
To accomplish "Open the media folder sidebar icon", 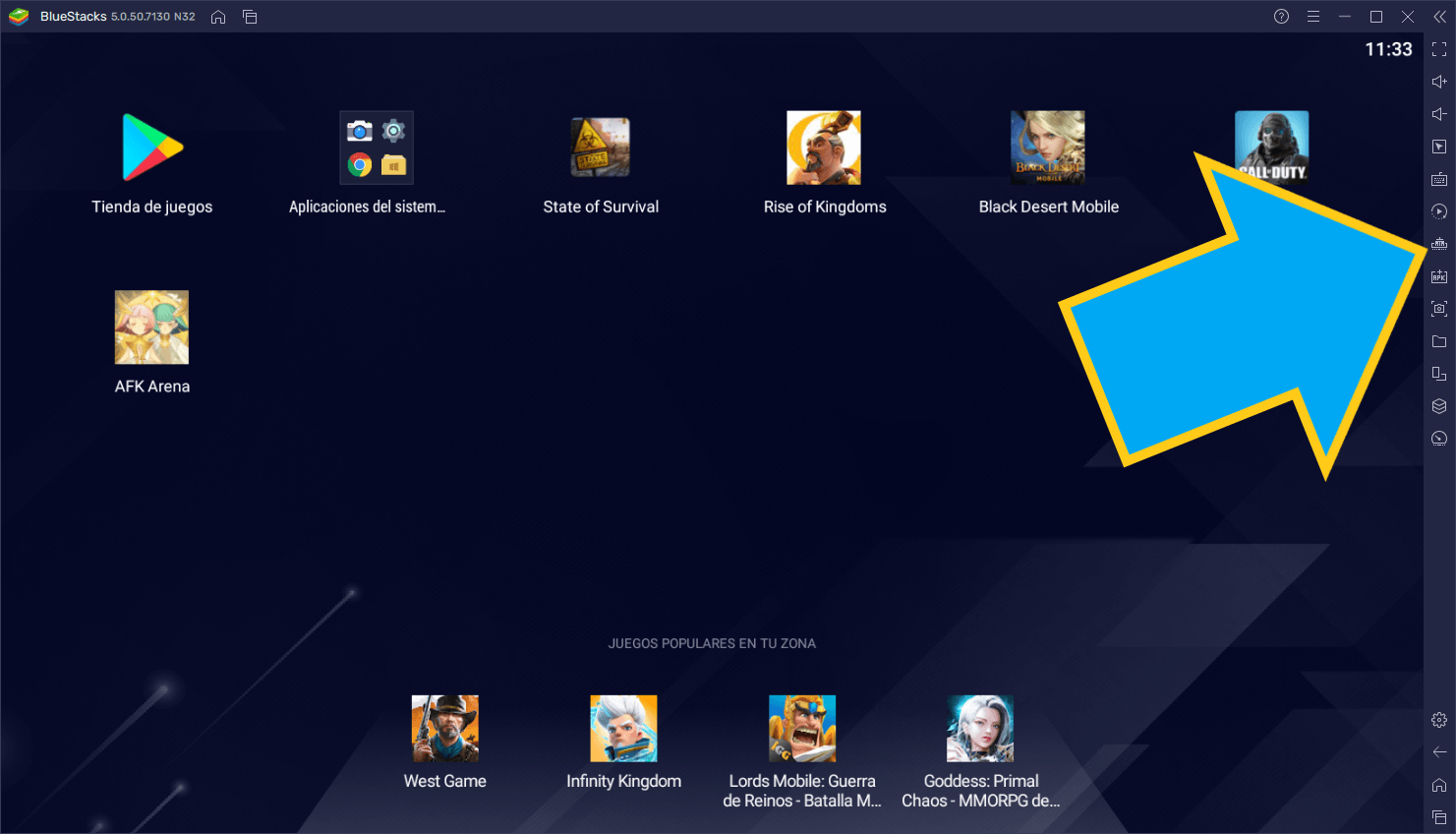I will (x=1439, y=341).
